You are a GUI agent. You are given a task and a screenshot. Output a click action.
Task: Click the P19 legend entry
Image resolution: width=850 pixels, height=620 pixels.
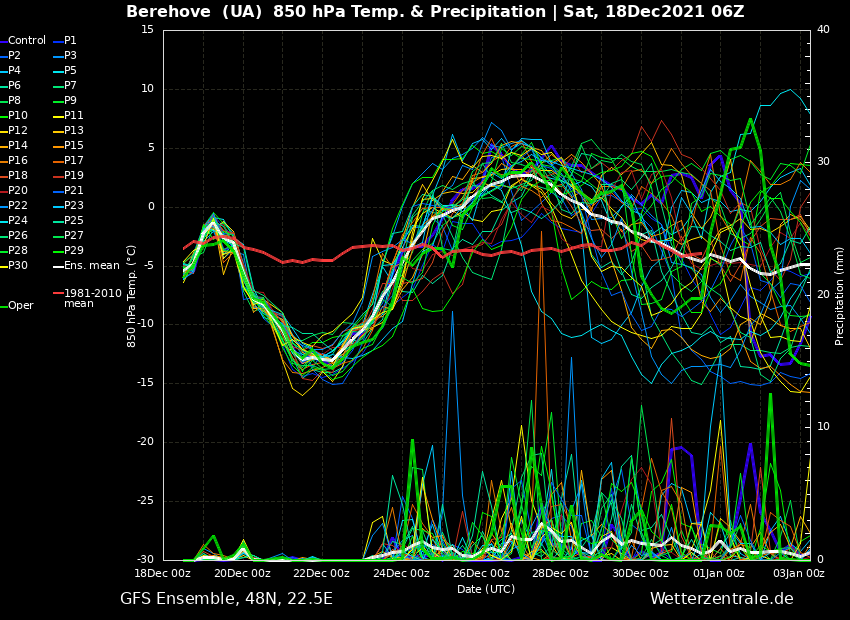coord(74,176)
